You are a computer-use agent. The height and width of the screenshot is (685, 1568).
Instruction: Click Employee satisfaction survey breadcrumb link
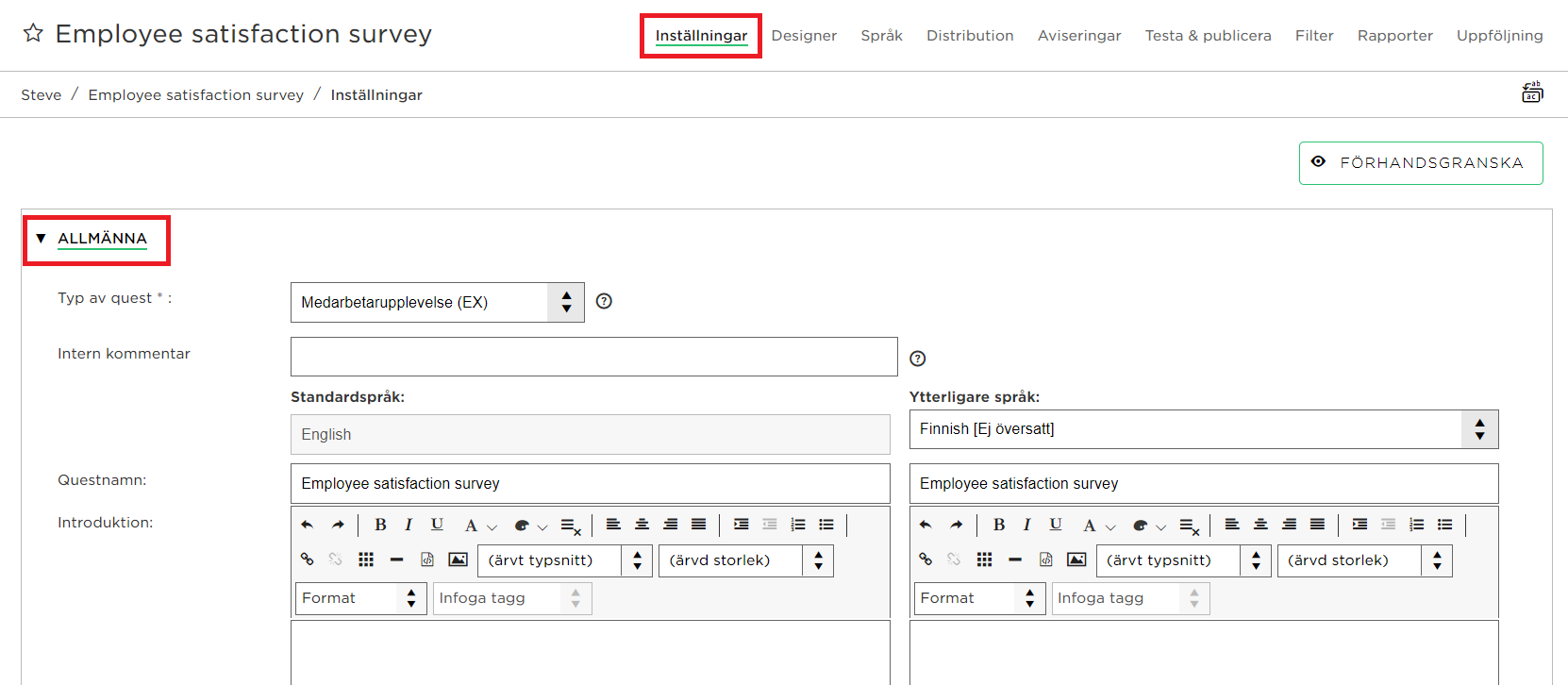196,95
